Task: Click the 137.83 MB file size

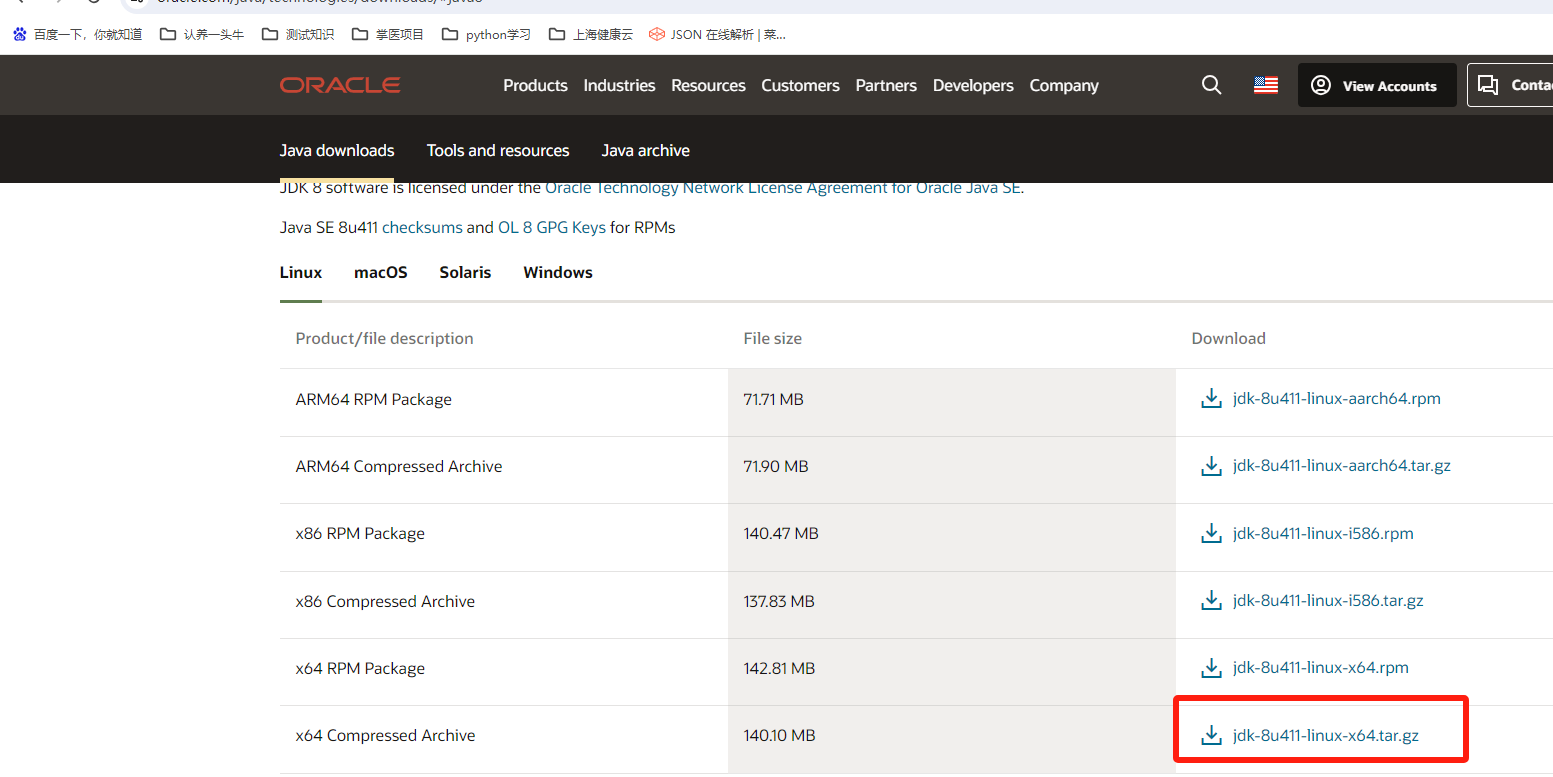Action: click(779, 602)
